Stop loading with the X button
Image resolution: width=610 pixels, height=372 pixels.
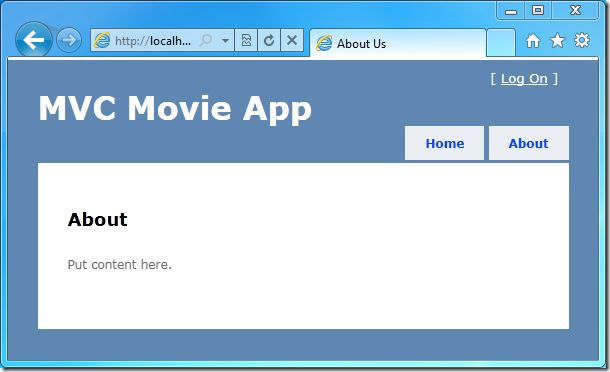292,40
